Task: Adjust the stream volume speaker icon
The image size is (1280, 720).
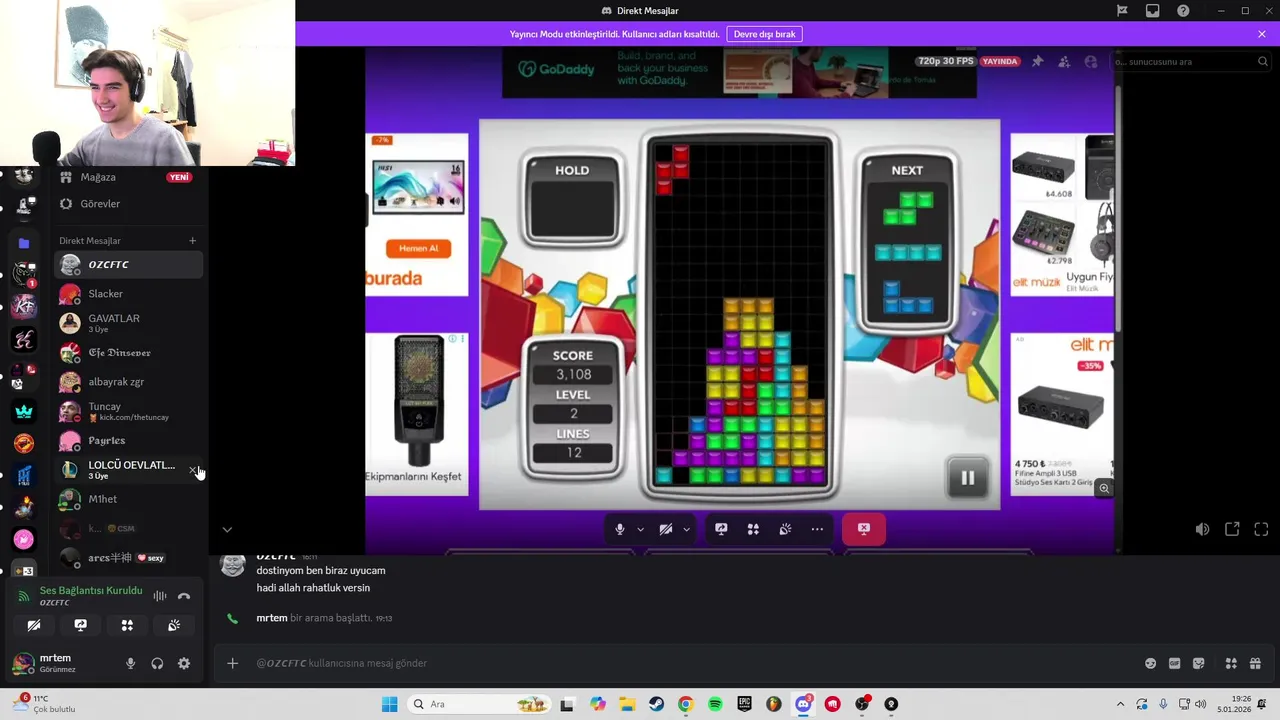Action: click(x=1202, y=529)
